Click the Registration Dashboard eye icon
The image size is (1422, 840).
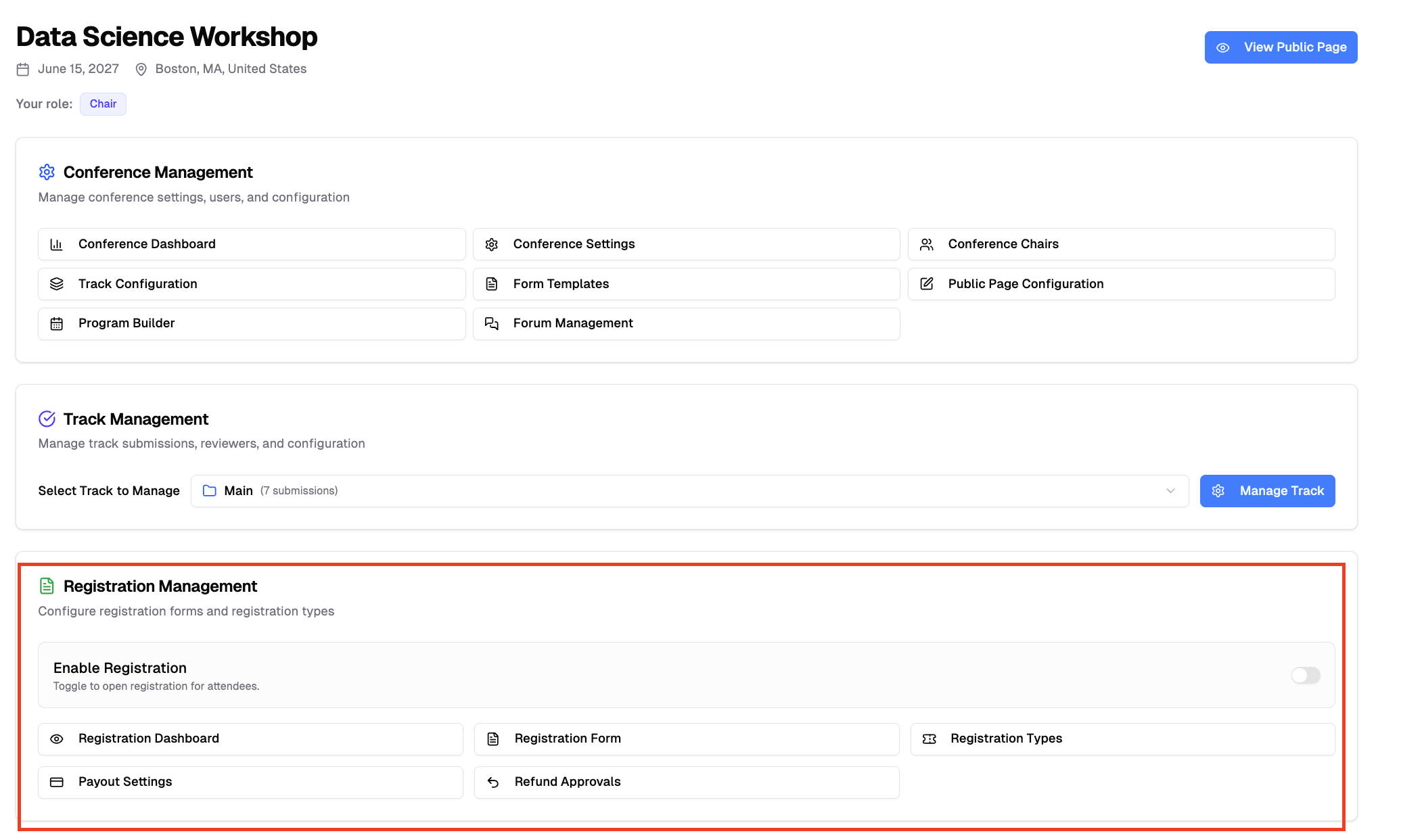point(57,739)
